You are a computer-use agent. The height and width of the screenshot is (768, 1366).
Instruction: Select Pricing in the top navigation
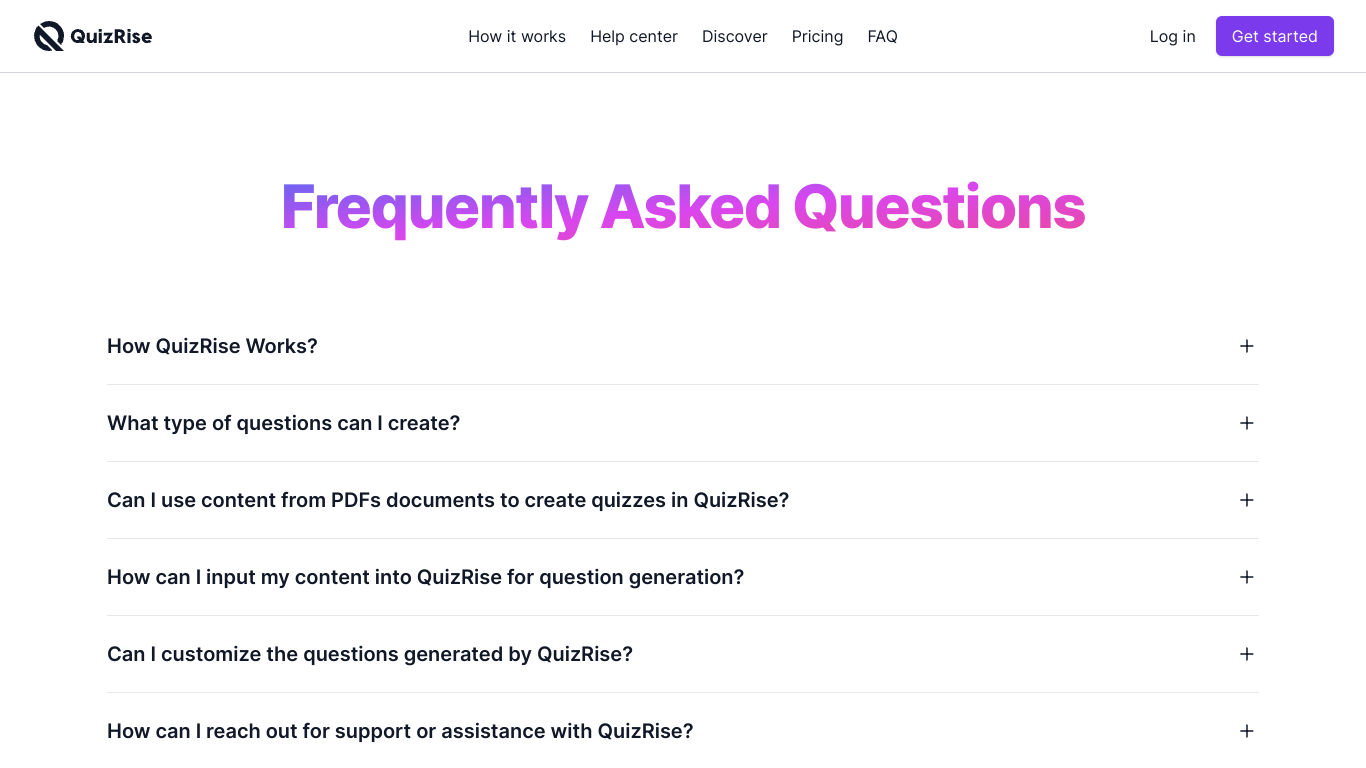pos(817,36)
